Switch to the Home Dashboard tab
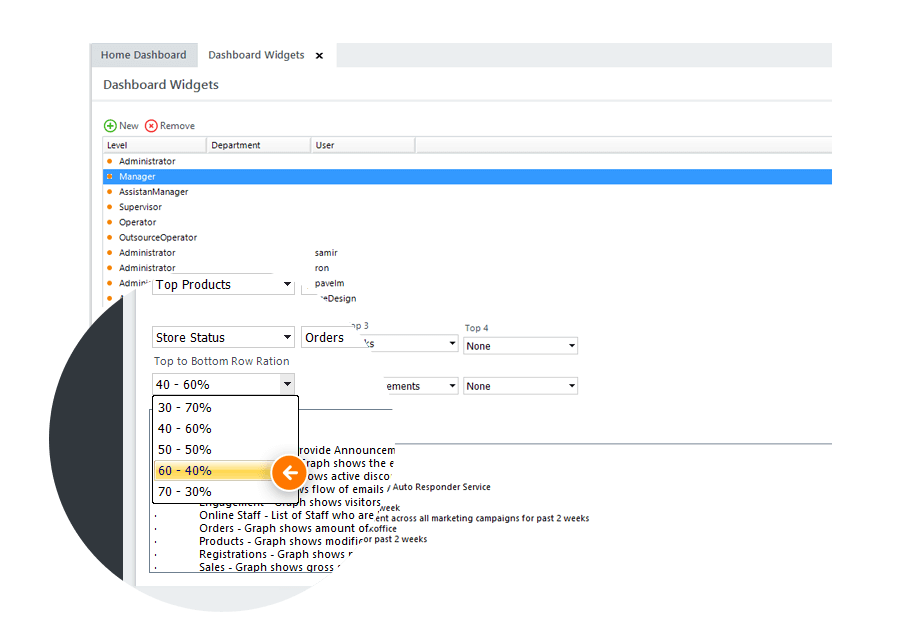This screenshot has width=900, height=620. (143, 55)
